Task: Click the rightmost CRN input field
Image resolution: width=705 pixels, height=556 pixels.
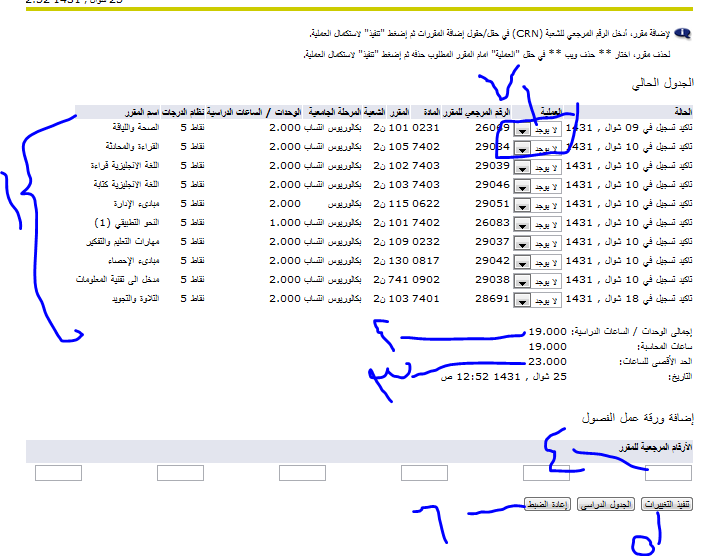Action: coord(668,473)
